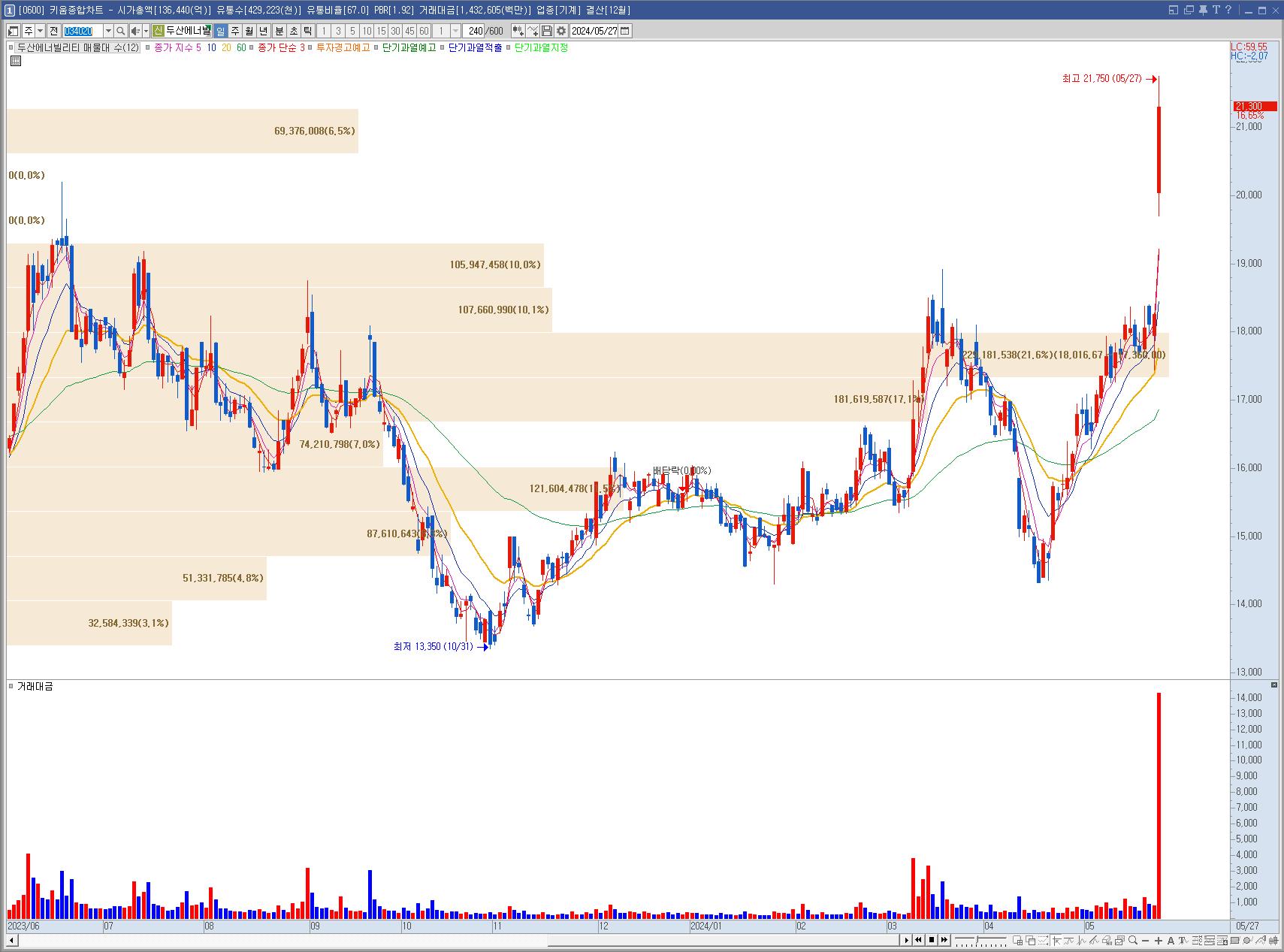Screen dimensions: 1284x952
Task: Click the pushpin icon in the title bar
Action: [x=1202, y=10]
